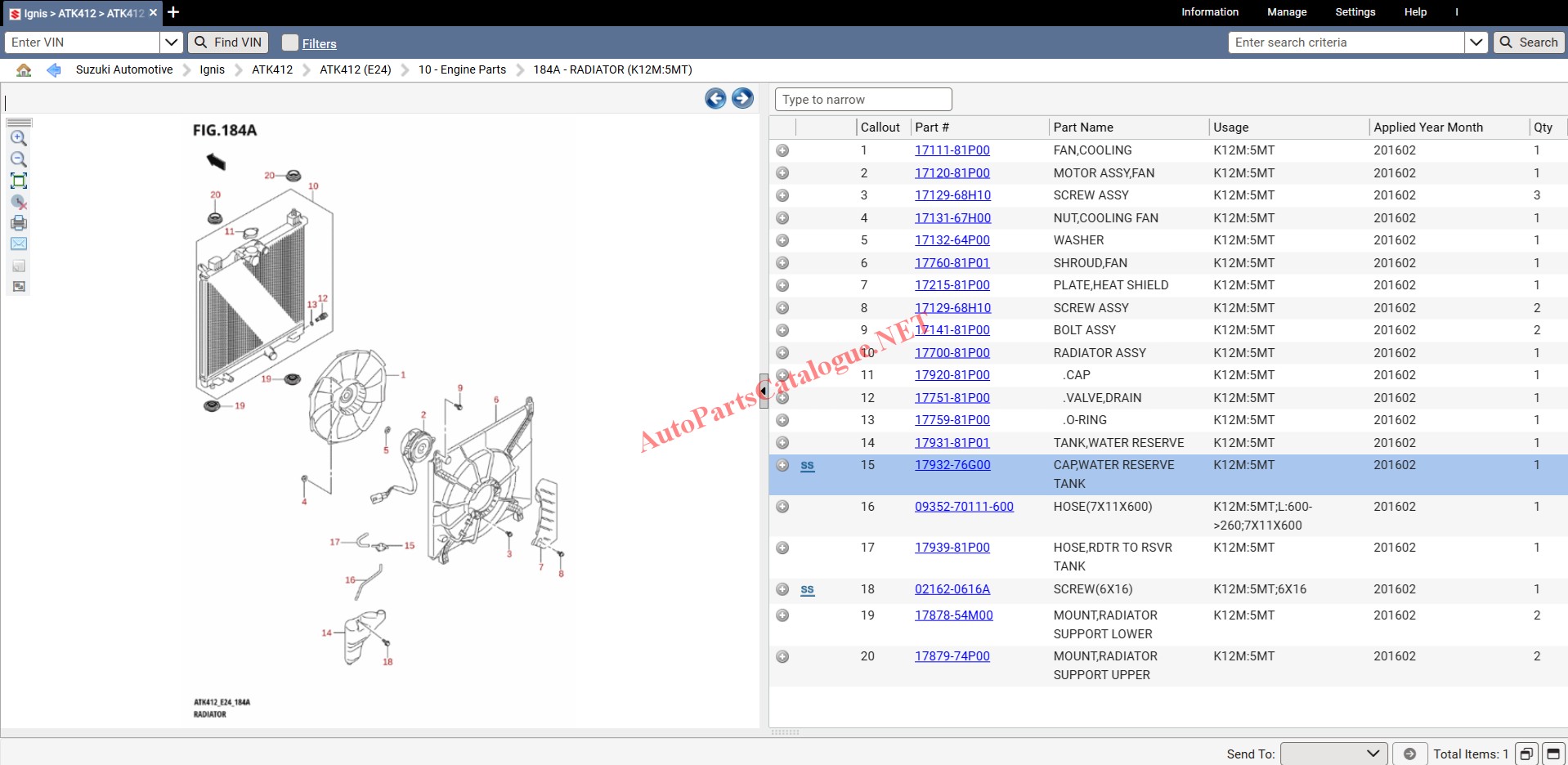
Task: Add FAN,COOLING row to the list
Action: click(782, 150)
